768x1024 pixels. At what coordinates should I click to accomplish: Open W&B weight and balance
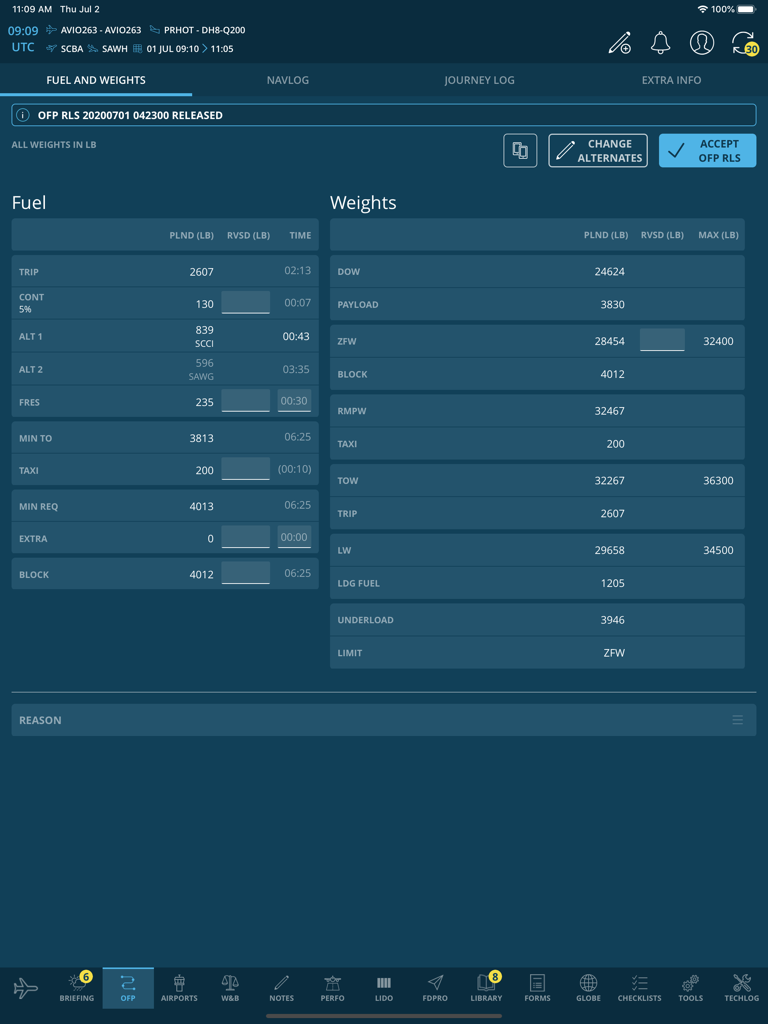point(230,987)
